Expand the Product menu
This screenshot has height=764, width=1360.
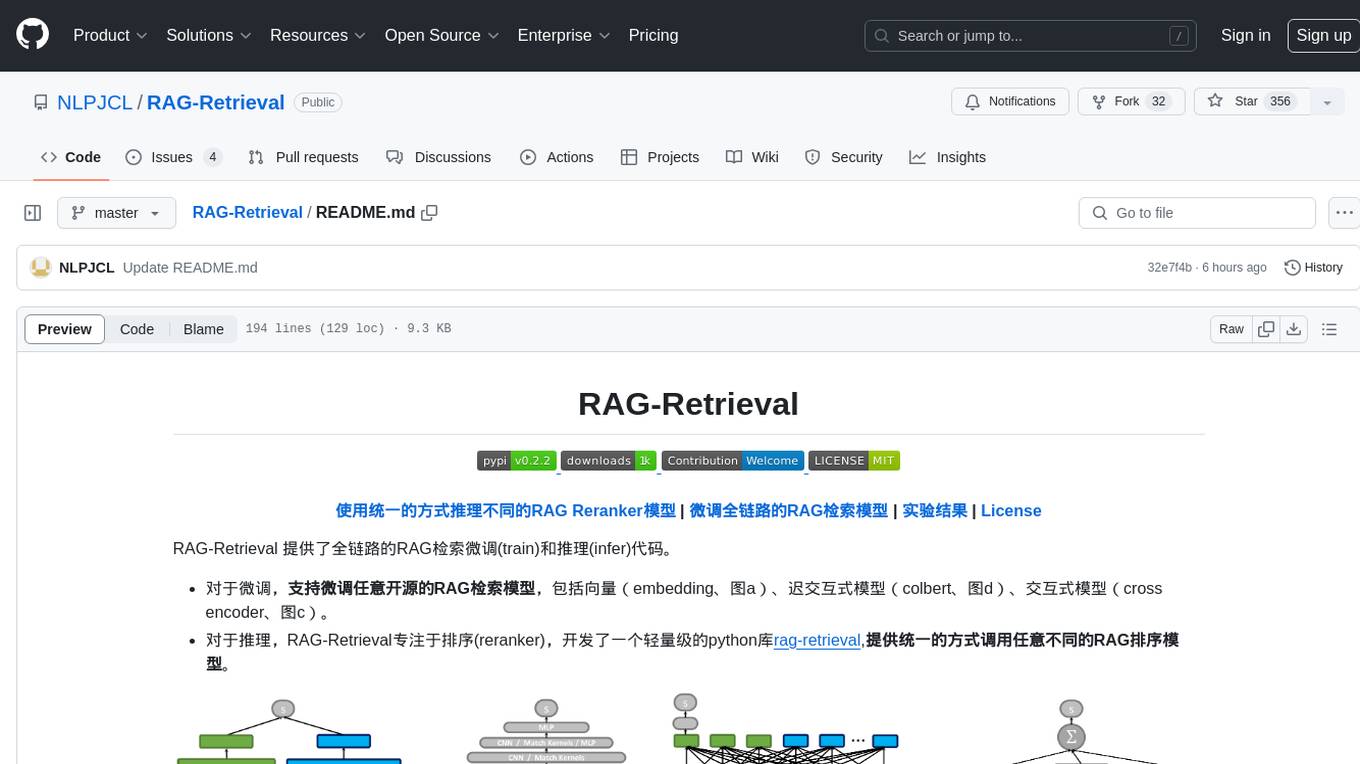coord(110,35)
